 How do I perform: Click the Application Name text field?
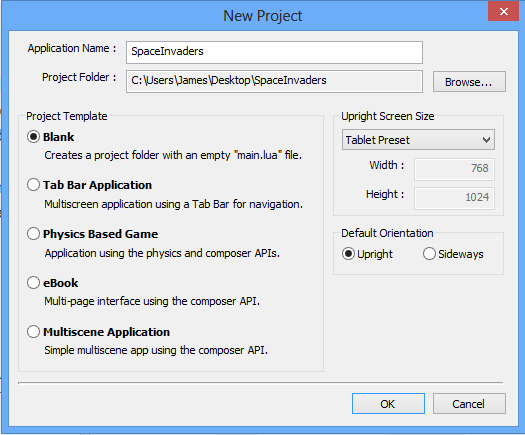click(274, 52)
